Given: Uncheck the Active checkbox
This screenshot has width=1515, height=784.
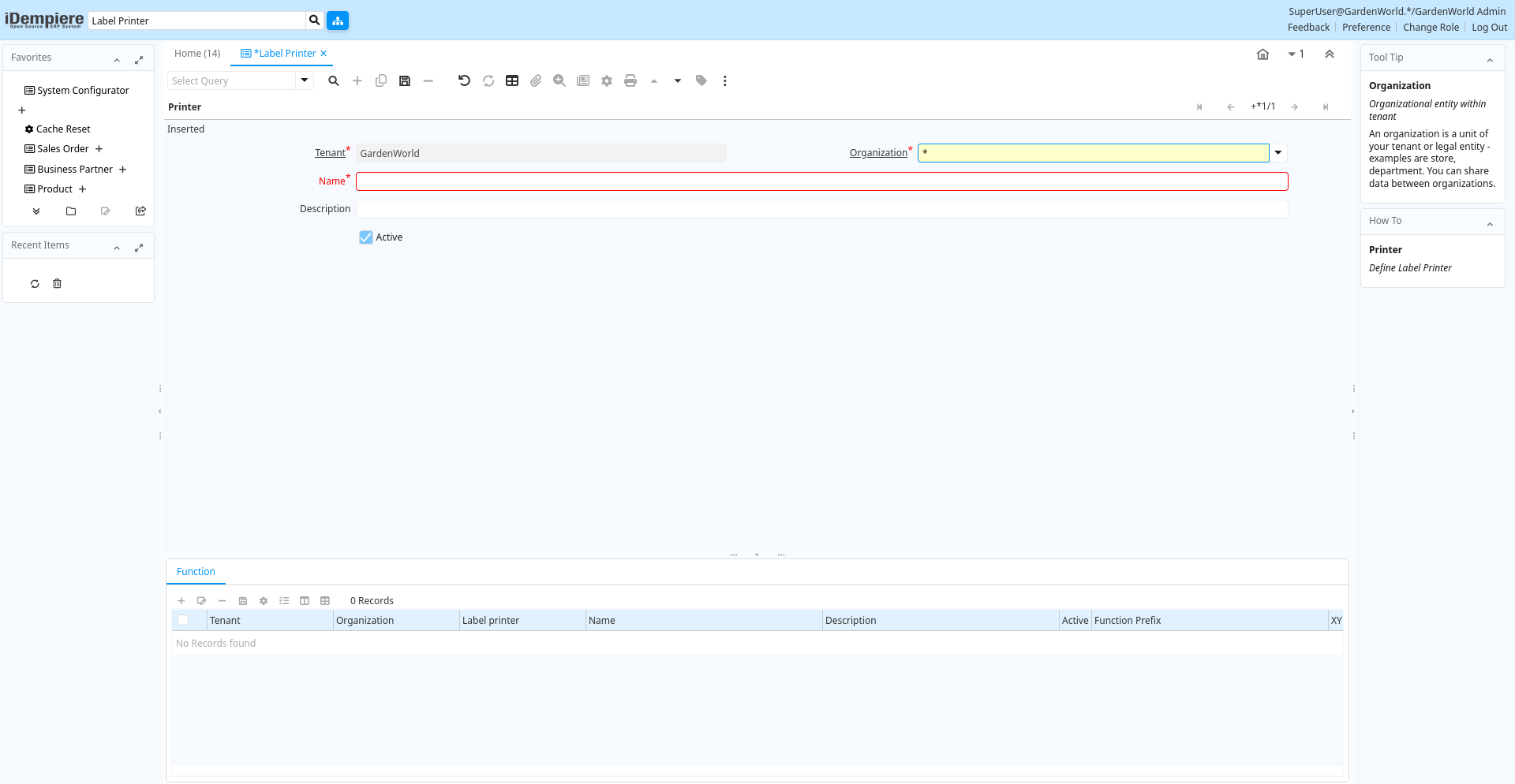Looking at the screenshot, I should 366,237.
